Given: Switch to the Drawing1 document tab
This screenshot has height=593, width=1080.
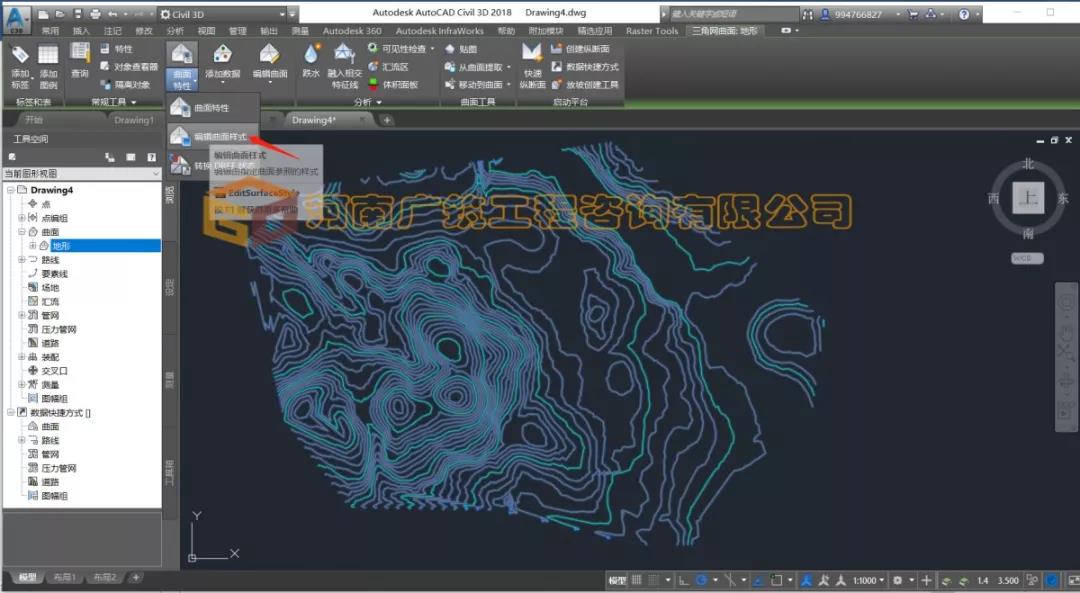Looking at the screenshot, I should (134, 120).
